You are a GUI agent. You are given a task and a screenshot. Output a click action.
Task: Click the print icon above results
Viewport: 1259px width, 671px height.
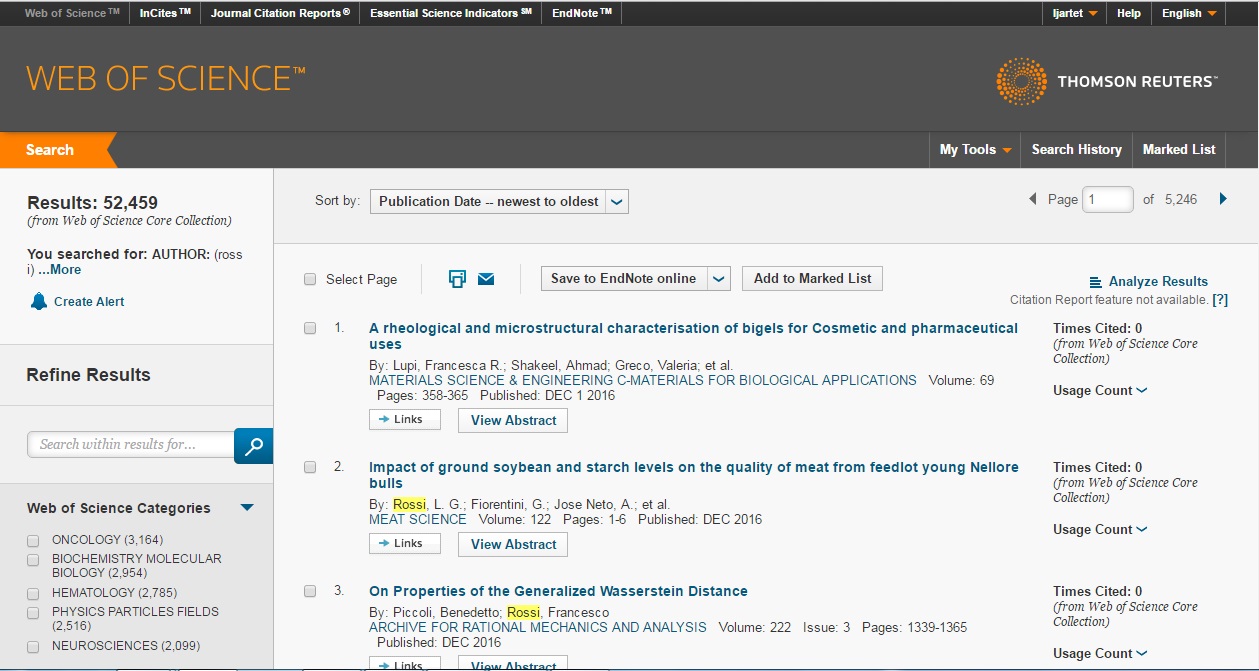tap(457, 279)
